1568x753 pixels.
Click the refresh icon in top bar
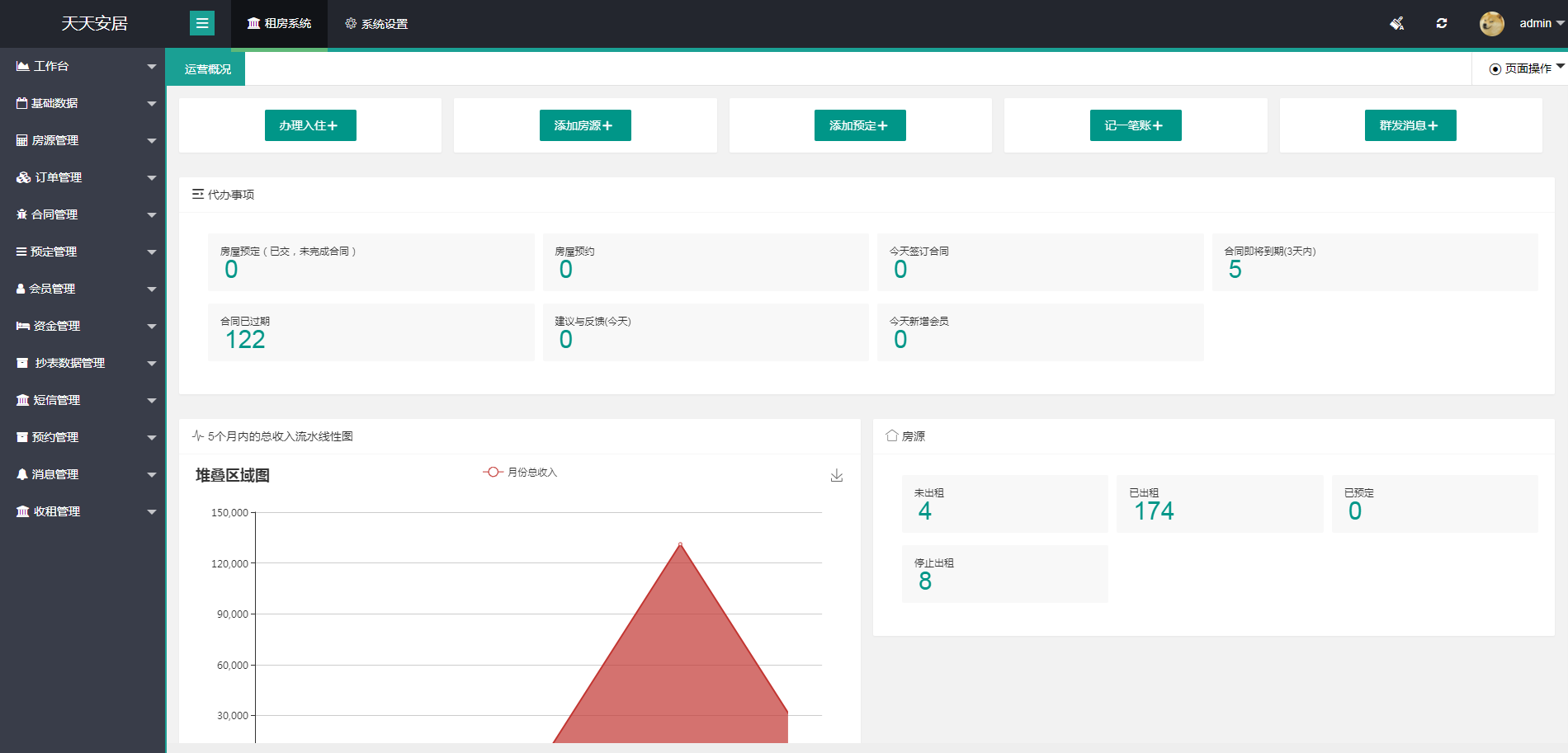tap(1442, 23)
